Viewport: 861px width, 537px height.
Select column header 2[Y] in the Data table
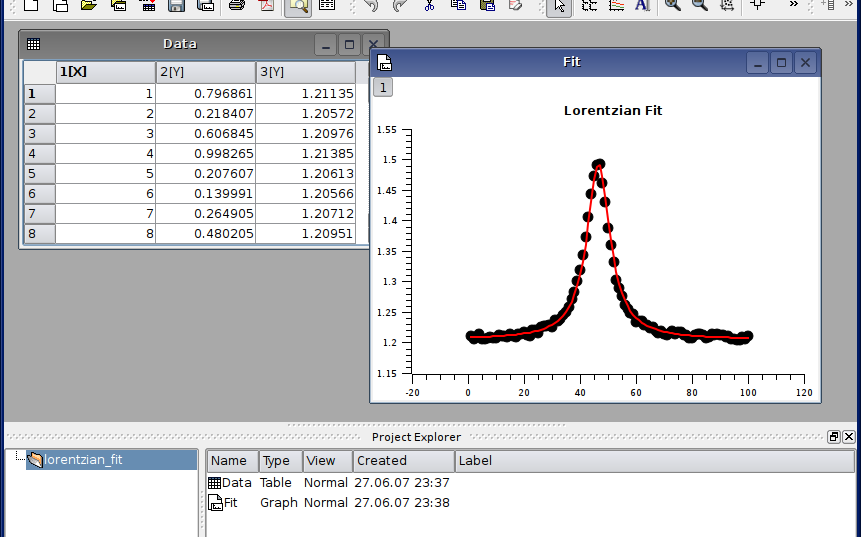pos(206,72)
